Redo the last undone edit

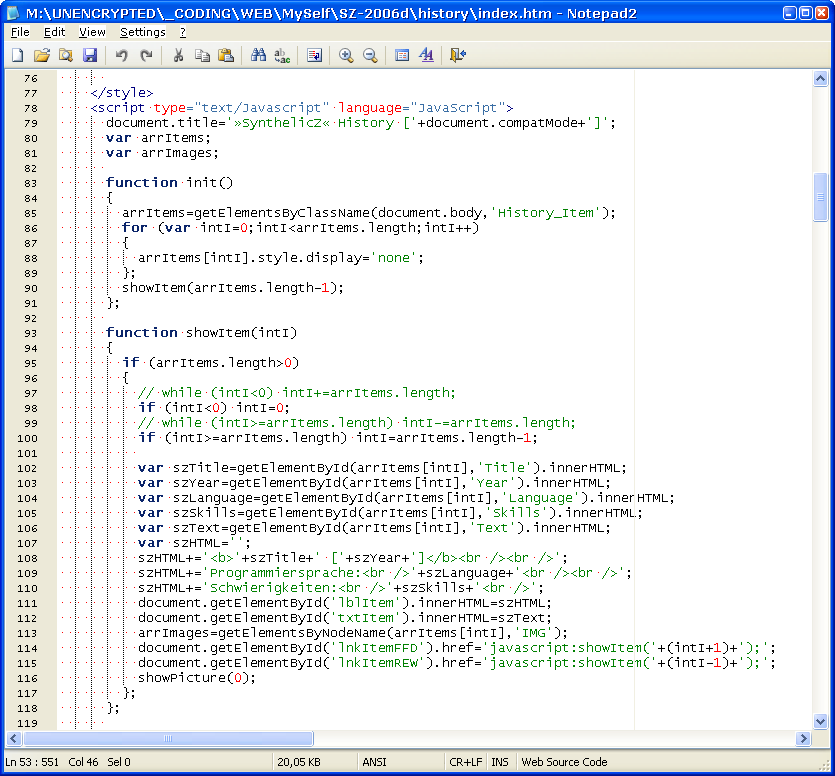tap(146, 55)
